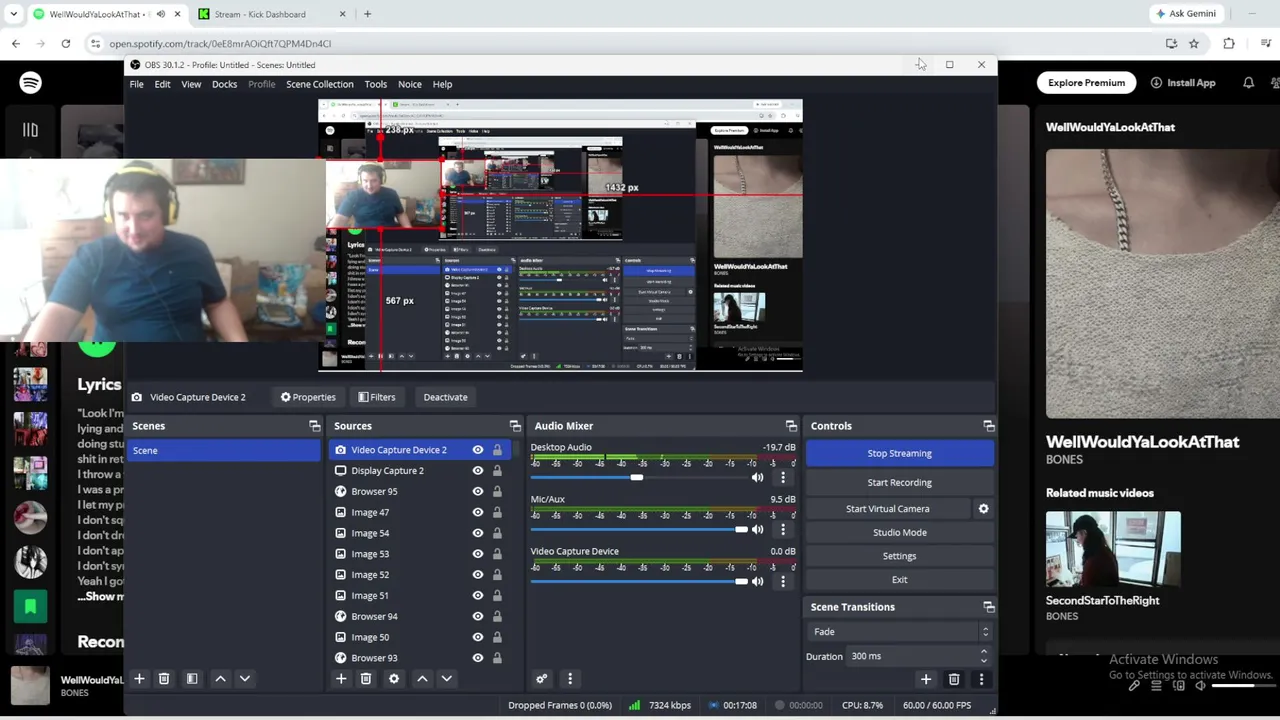Undock the Audio Mixer panel
The image size is (1280, 720).
pos(791,426)
